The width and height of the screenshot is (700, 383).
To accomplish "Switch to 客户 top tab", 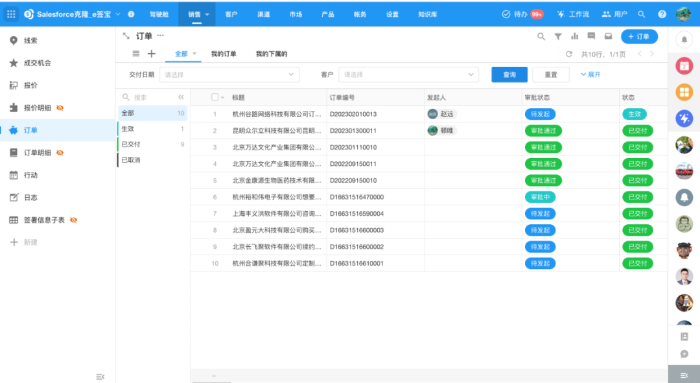I will 231,14.
